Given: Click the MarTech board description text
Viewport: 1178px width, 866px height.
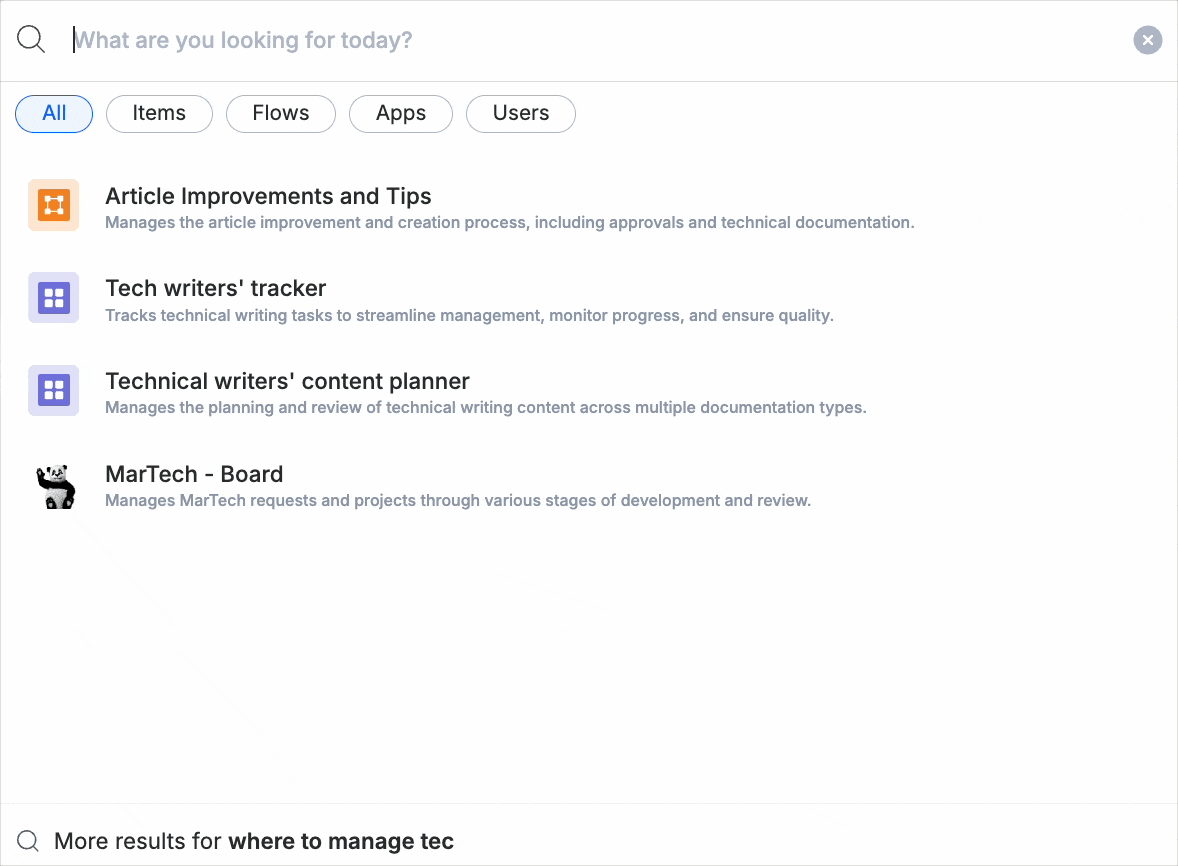Looking at the screenshot, I should (457, 500).
